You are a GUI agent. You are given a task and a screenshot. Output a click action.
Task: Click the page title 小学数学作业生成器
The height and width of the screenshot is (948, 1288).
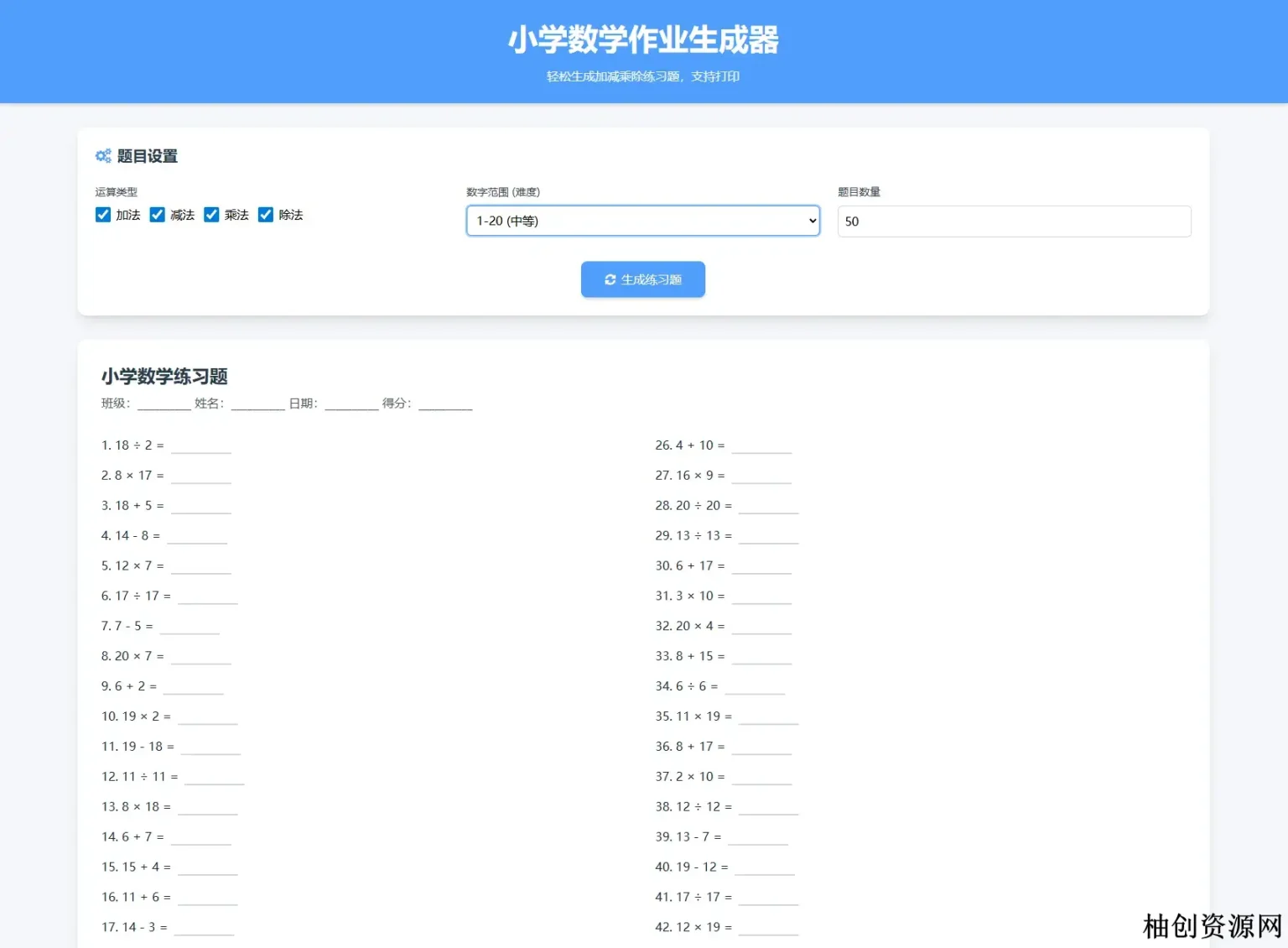tap(643, 39)
